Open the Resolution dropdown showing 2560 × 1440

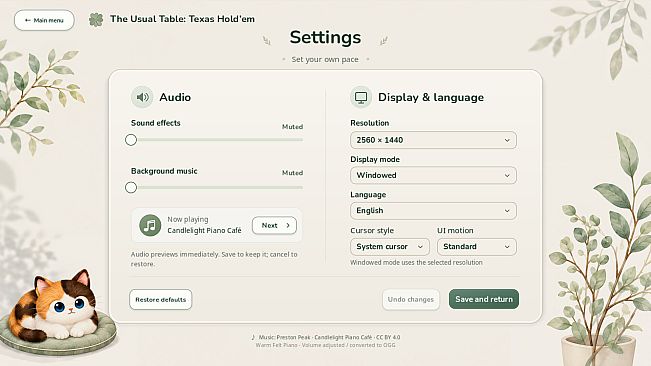433,140
